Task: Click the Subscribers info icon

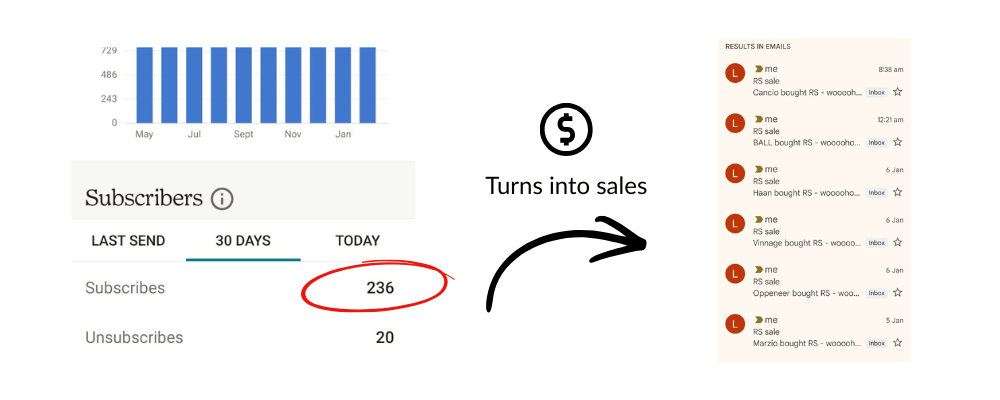Action: tap(222, 199)
